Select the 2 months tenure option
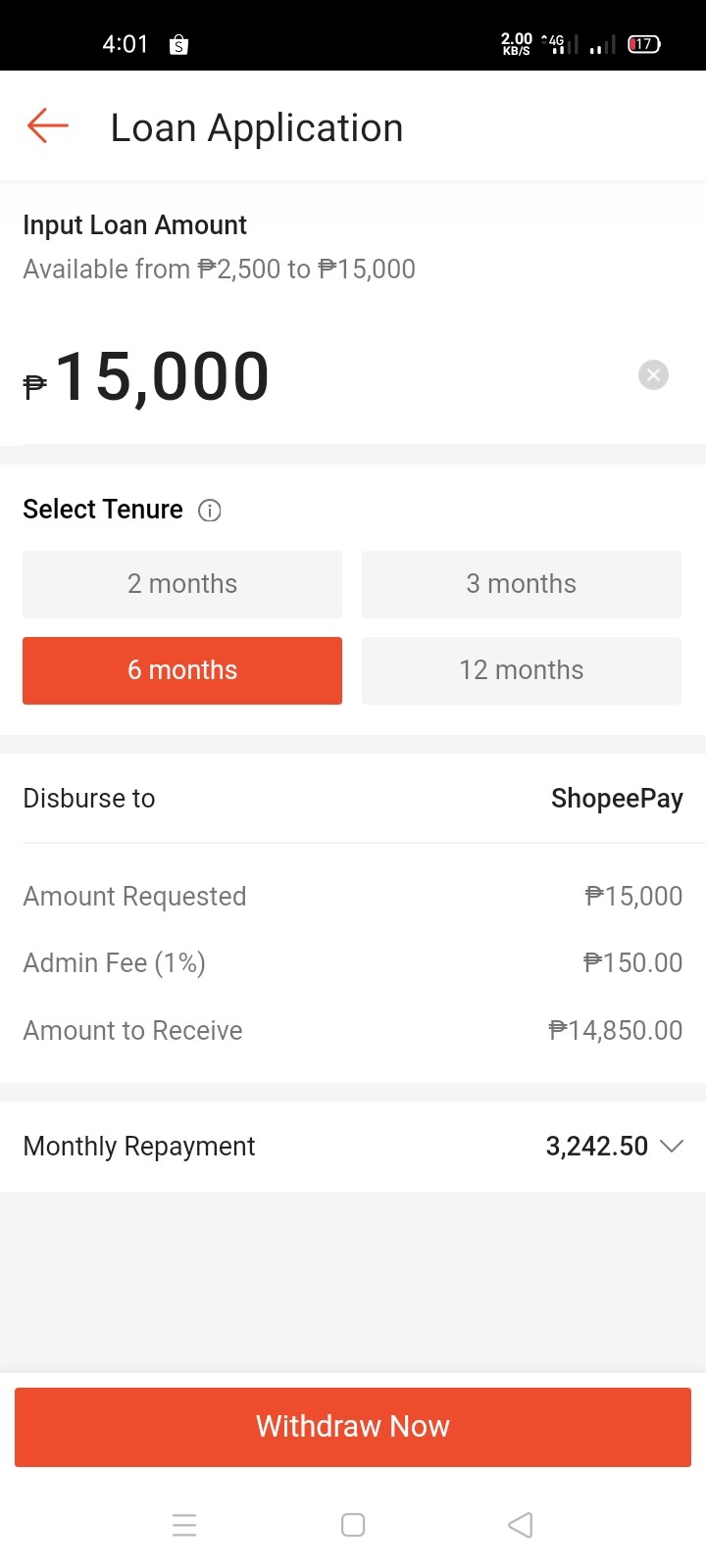Image resolution: width=706 pixels, height=1568 pixels. coord(182,584)
